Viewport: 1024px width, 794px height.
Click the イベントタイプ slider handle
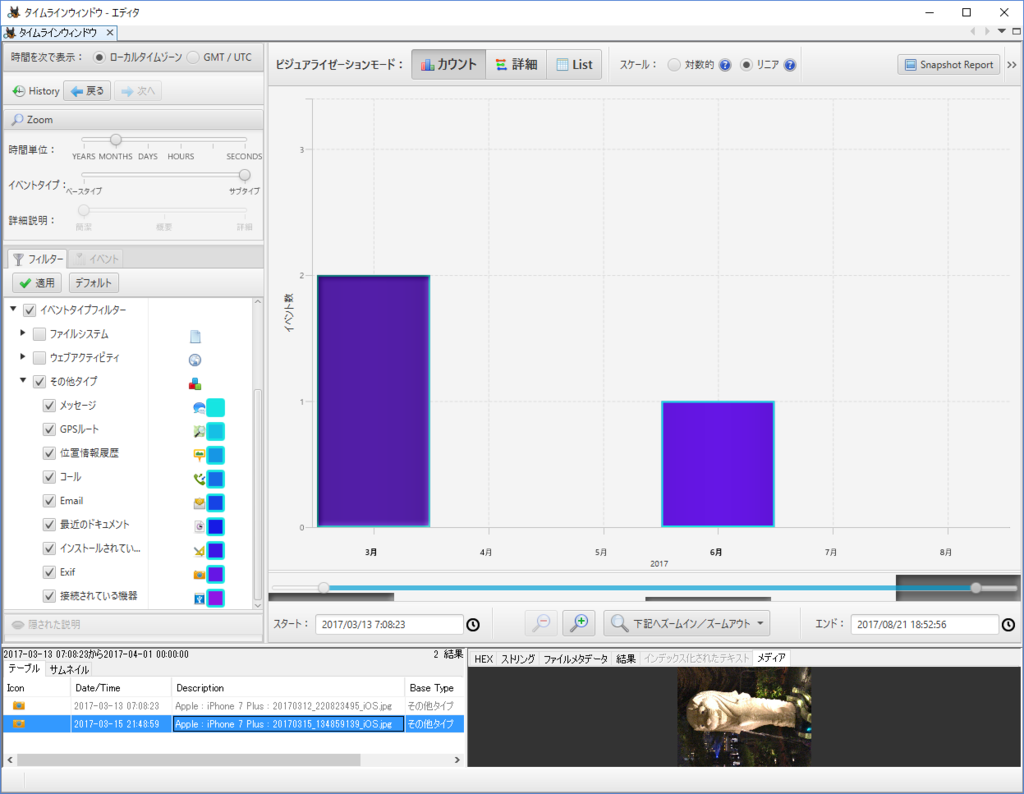click(244, 175)
